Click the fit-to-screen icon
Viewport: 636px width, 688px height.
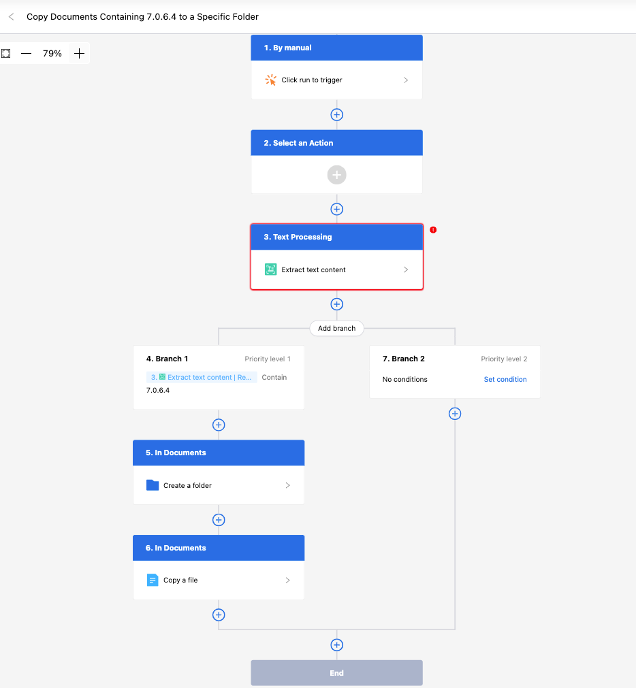pyautogui.click(x=5, y=53)
